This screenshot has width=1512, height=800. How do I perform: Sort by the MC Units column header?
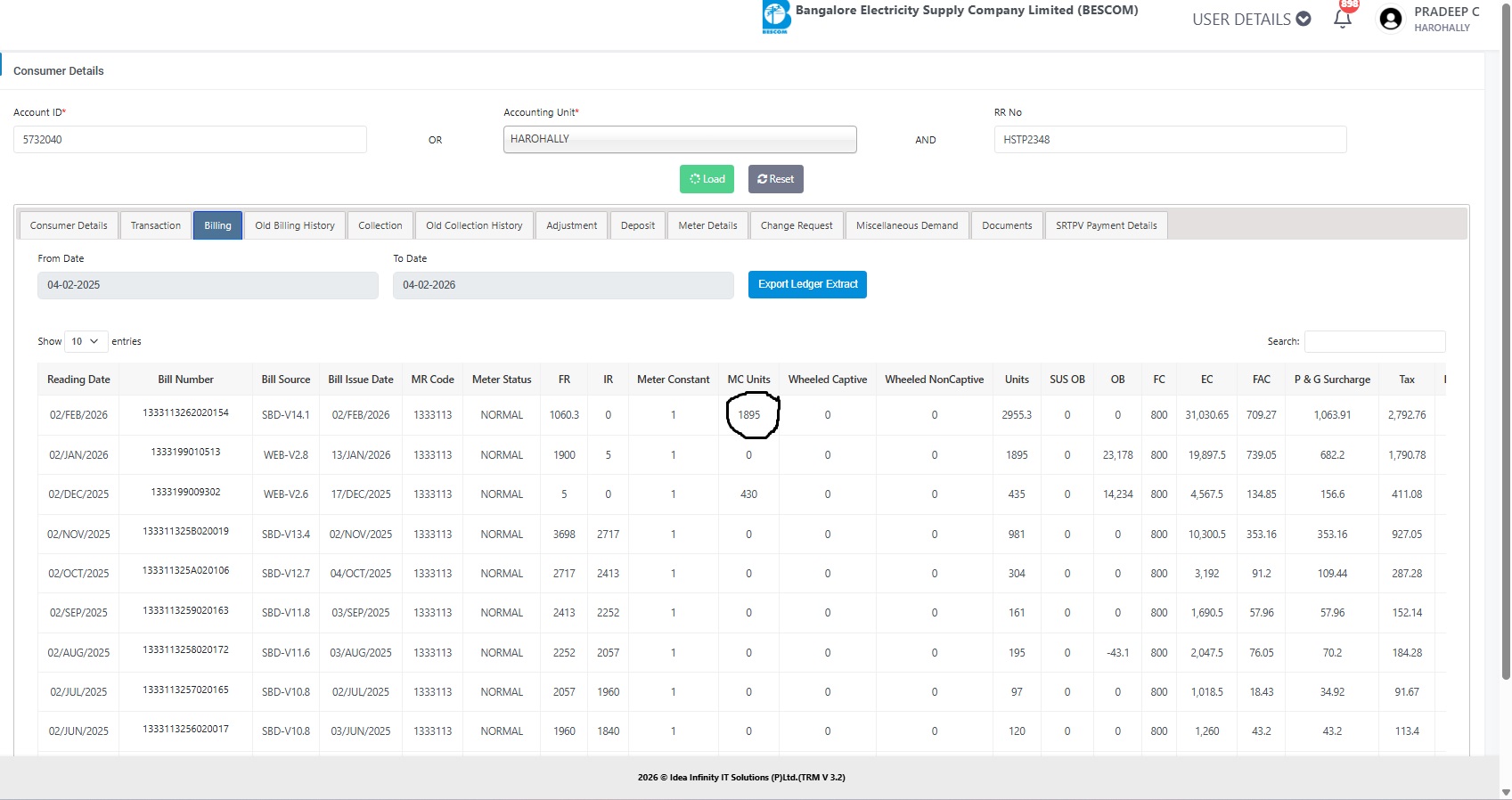coord(748,380)
